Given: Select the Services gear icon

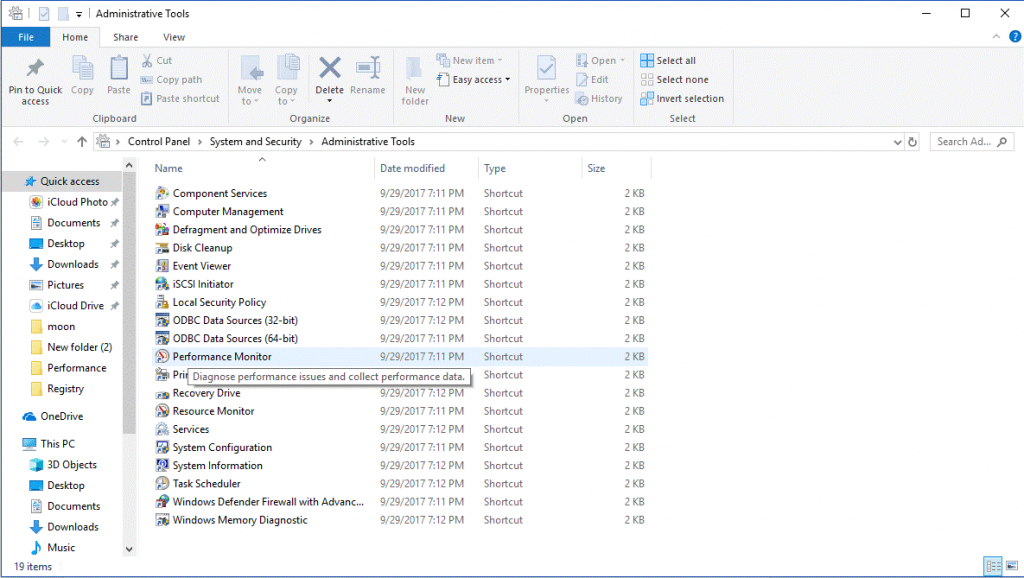Looking at the screenshot, I should click(162, 429).
